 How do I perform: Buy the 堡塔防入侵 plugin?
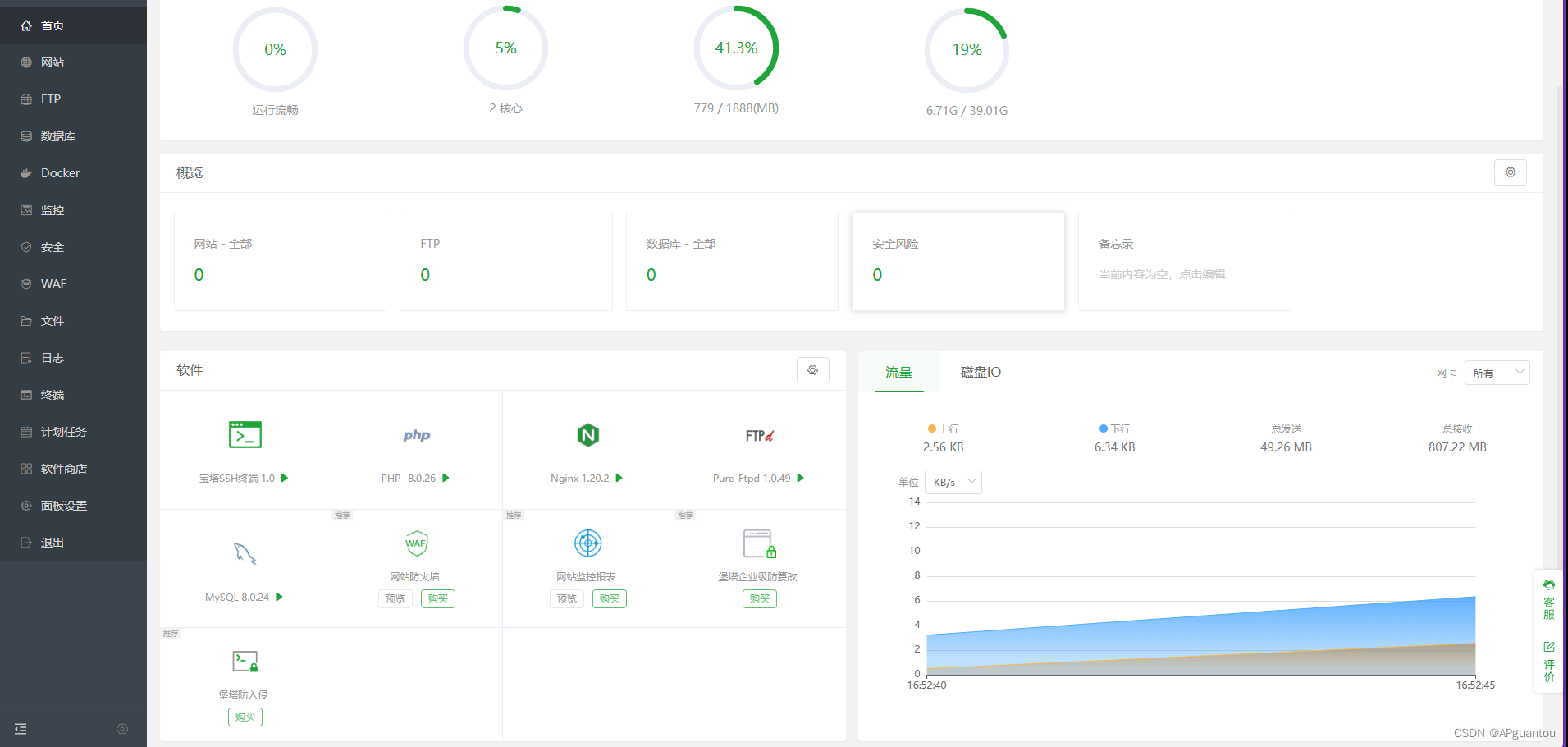click(x=245, y=717)
